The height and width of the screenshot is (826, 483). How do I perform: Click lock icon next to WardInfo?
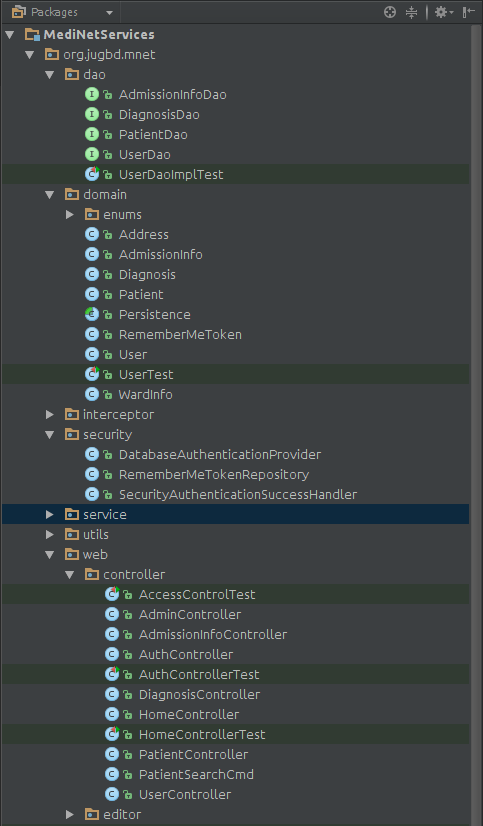[107, 395]
